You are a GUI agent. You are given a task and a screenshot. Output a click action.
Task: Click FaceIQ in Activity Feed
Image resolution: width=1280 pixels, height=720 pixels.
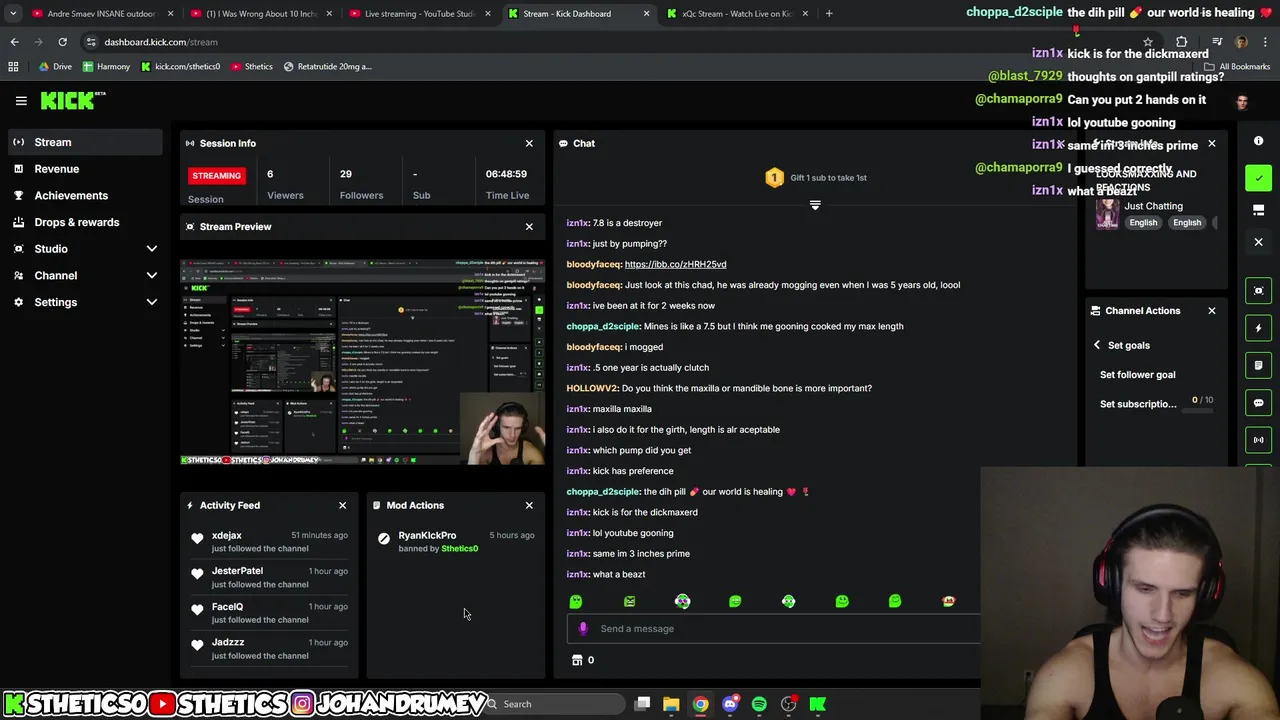pos(227,607)
